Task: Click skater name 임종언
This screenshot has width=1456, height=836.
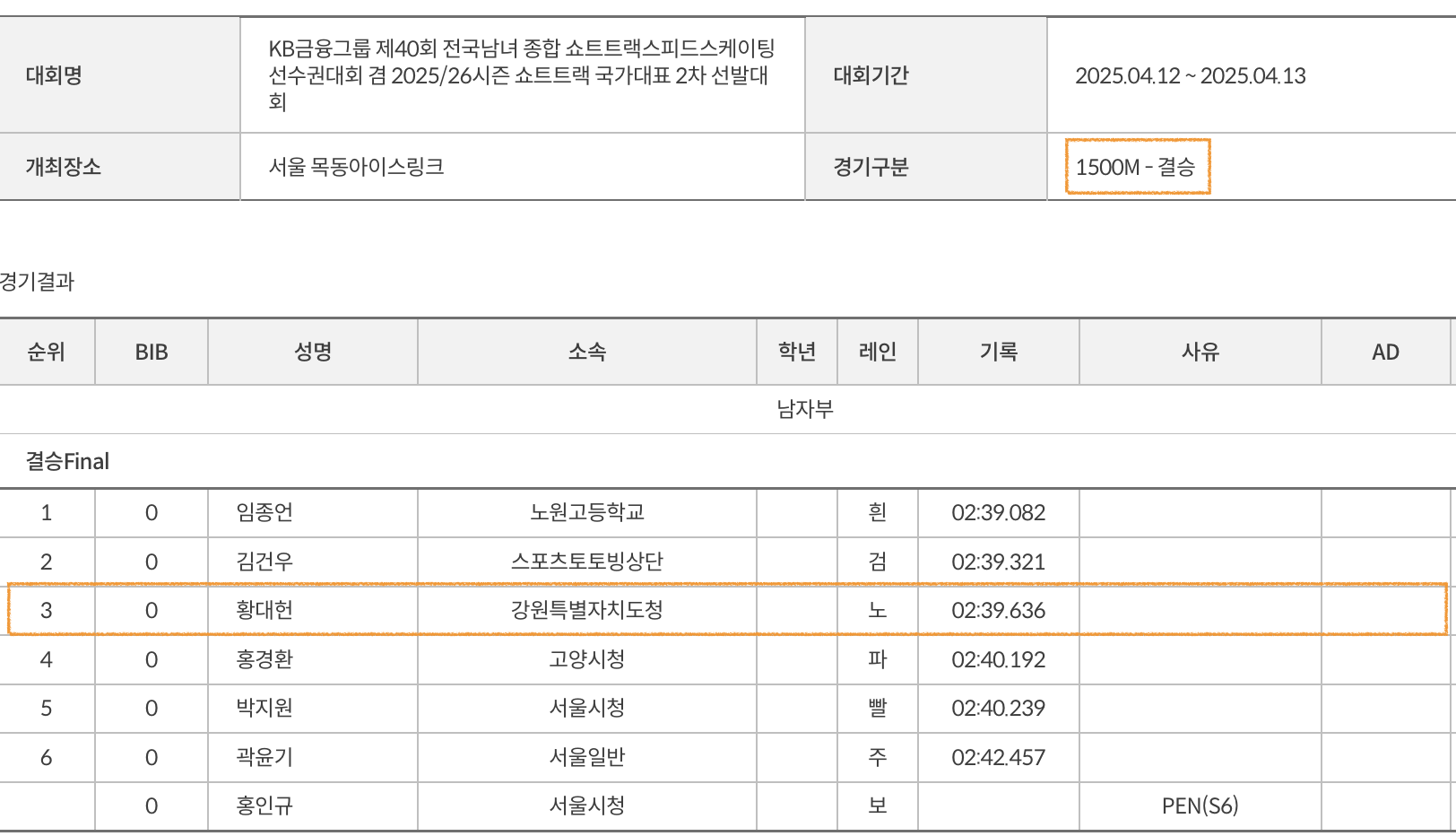Action: (264, 512)
